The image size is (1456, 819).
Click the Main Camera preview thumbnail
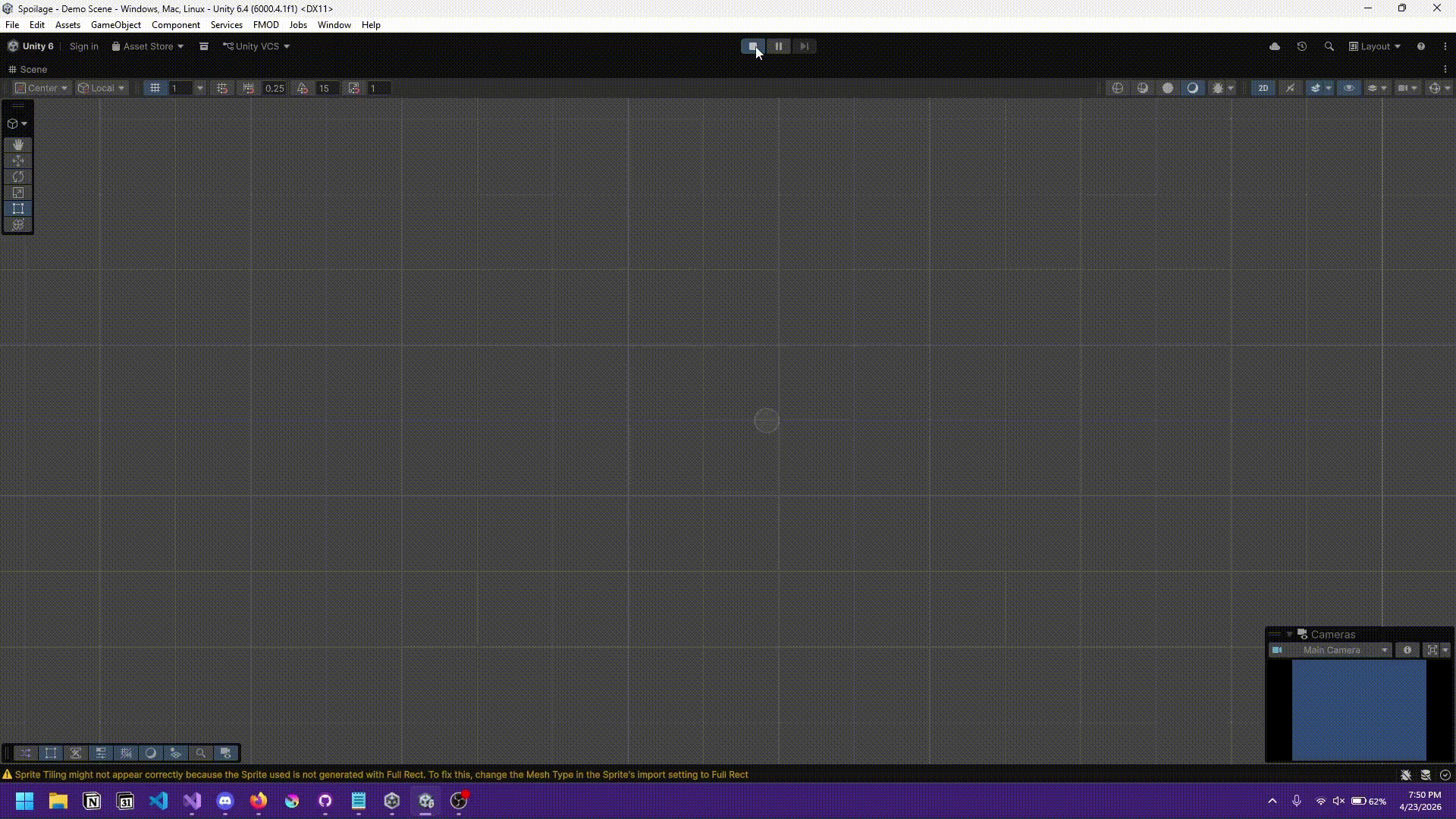click(1358, 710)
